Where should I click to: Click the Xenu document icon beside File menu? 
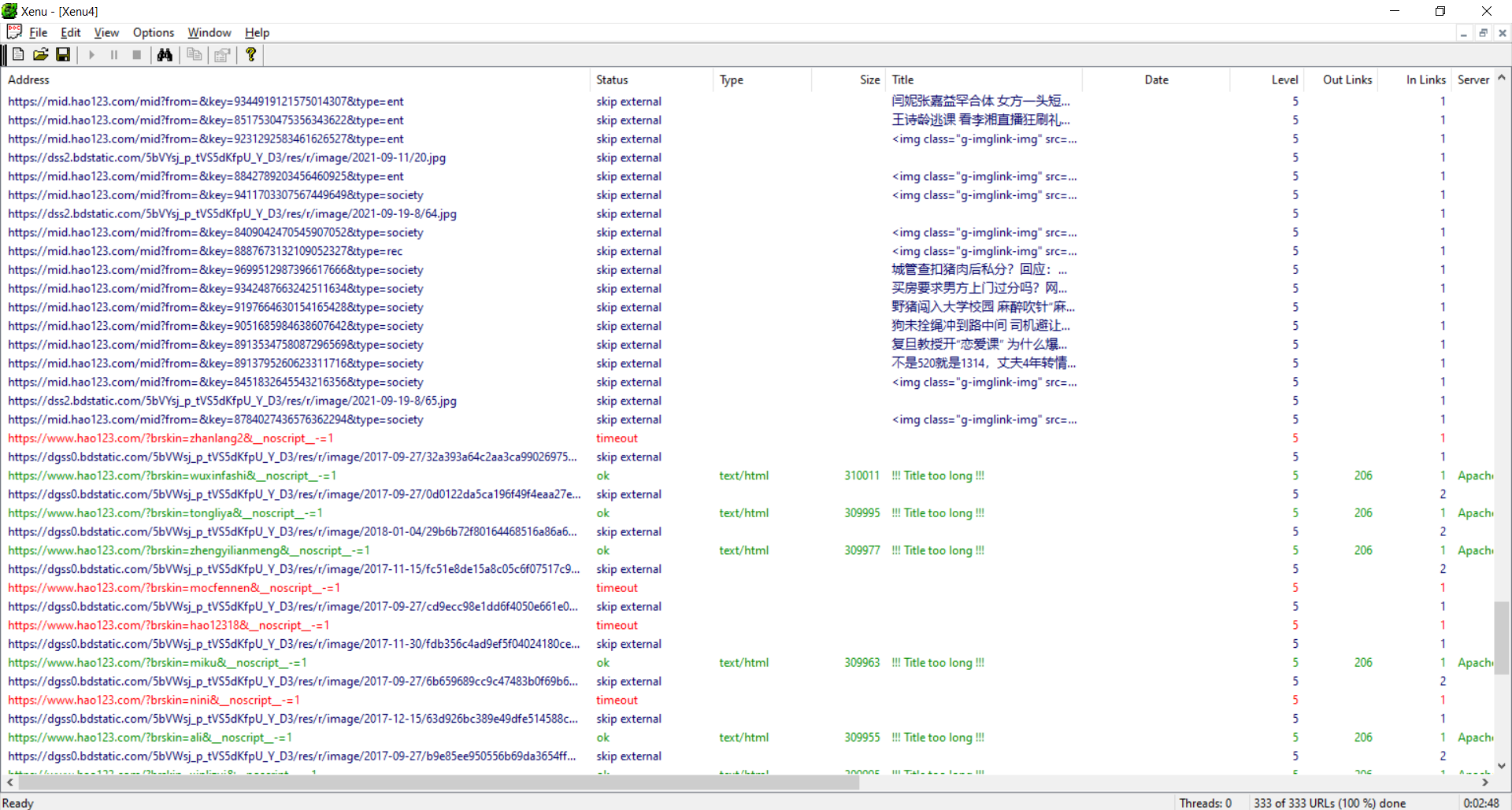(14, 32)
